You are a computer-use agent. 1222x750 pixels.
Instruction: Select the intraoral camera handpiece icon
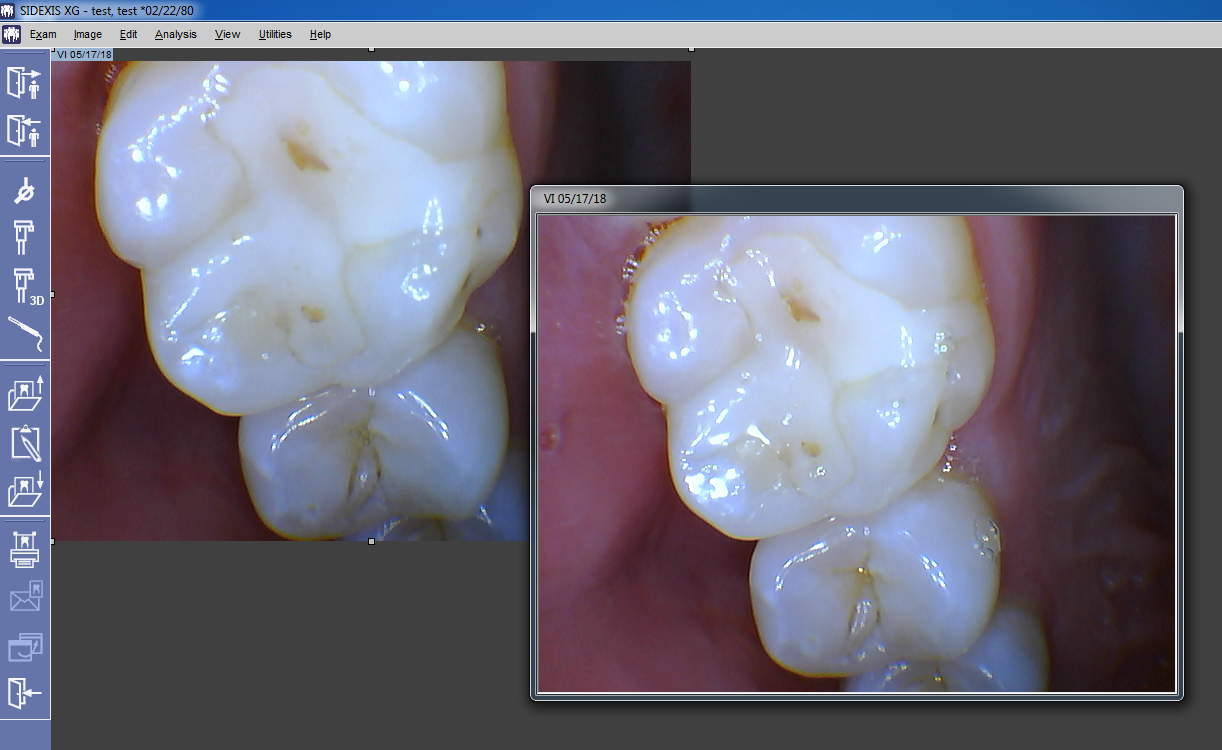click(x=24, y=334)
